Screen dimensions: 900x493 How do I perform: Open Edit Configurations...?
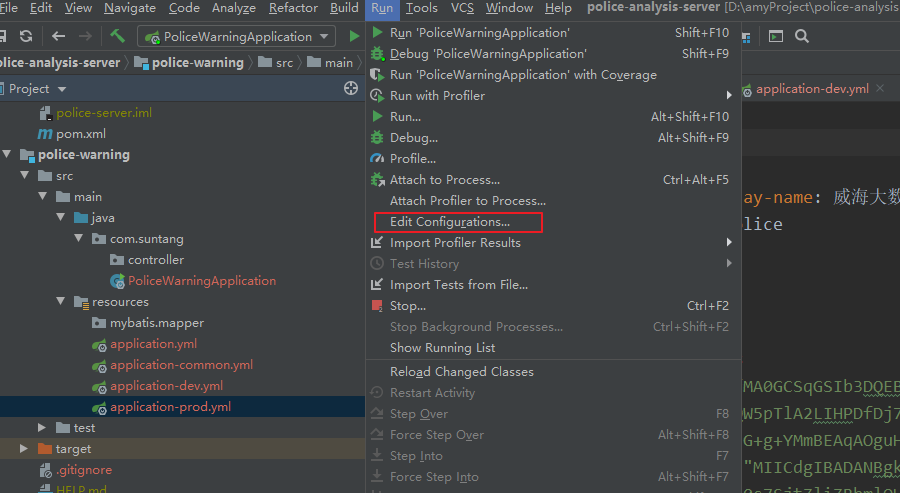pyautogui.click(x=552, y=222)
